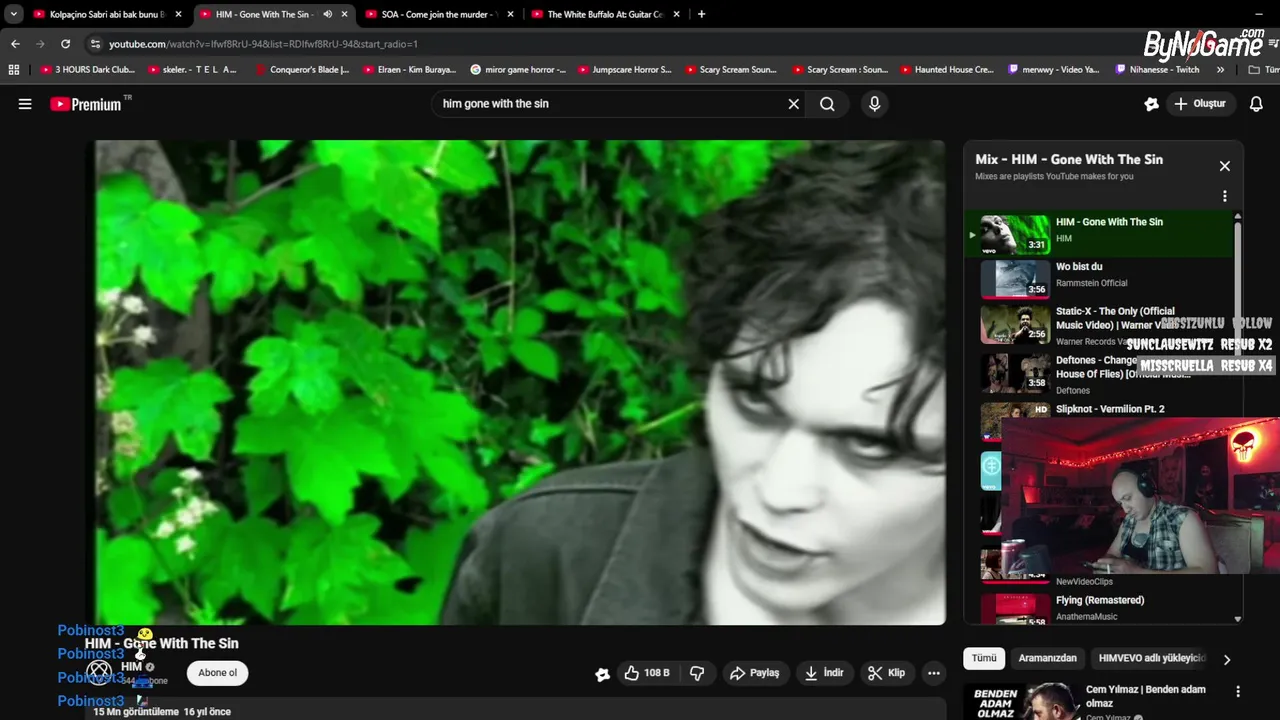Open site information icon in address bar
1280x720 pixels.
click(x=95, y=44)
